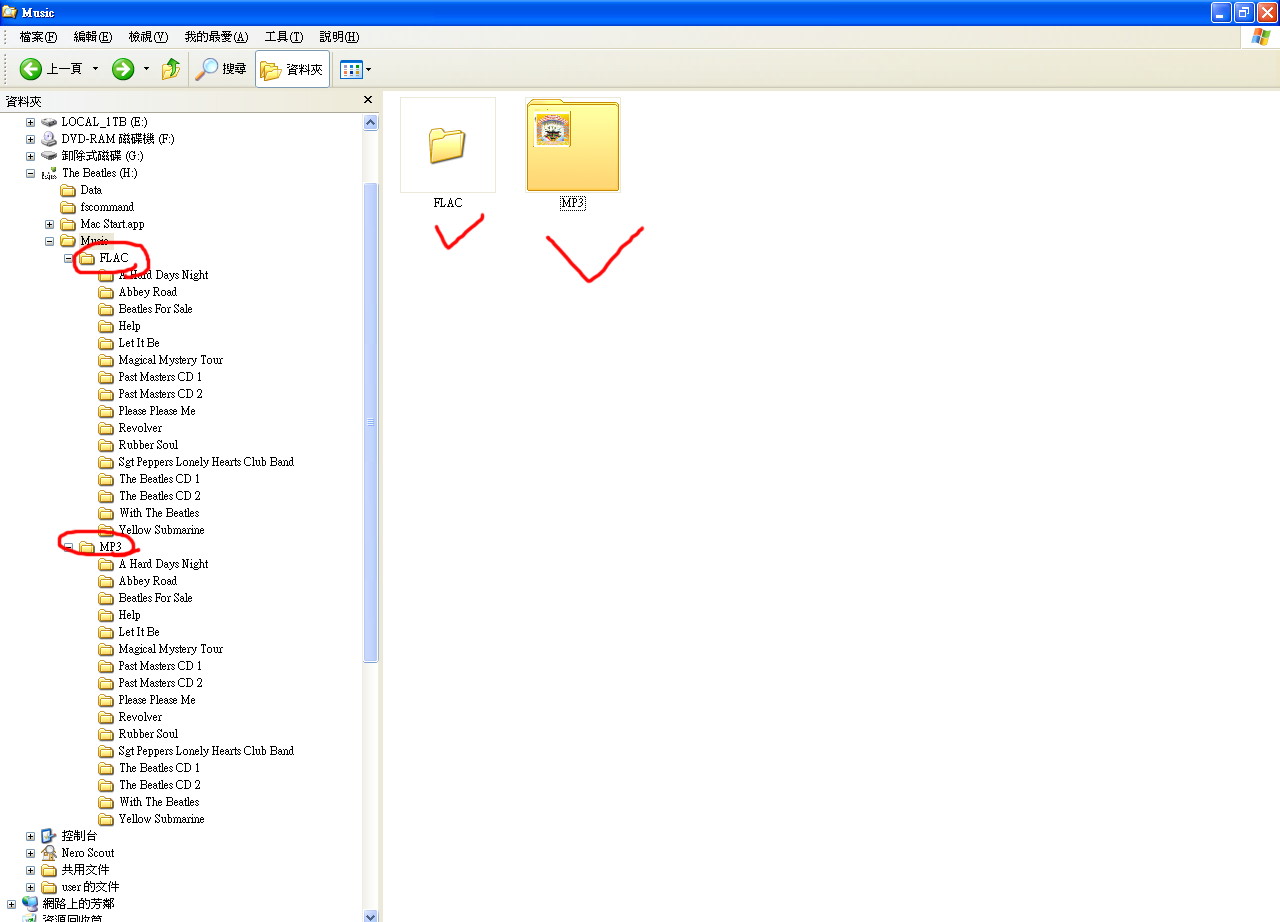Viewport: 1280px width, 922px height.
Task: Expand 網路上的芳鄰 node
Action: point(11,904)
